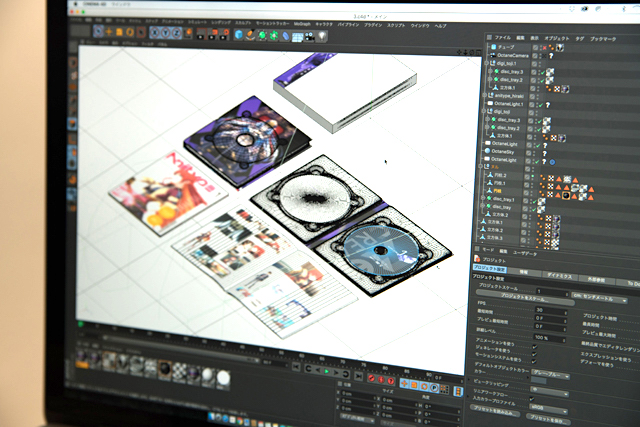
Task: Open the spline pen tool icon
Action: click(250, 36)
